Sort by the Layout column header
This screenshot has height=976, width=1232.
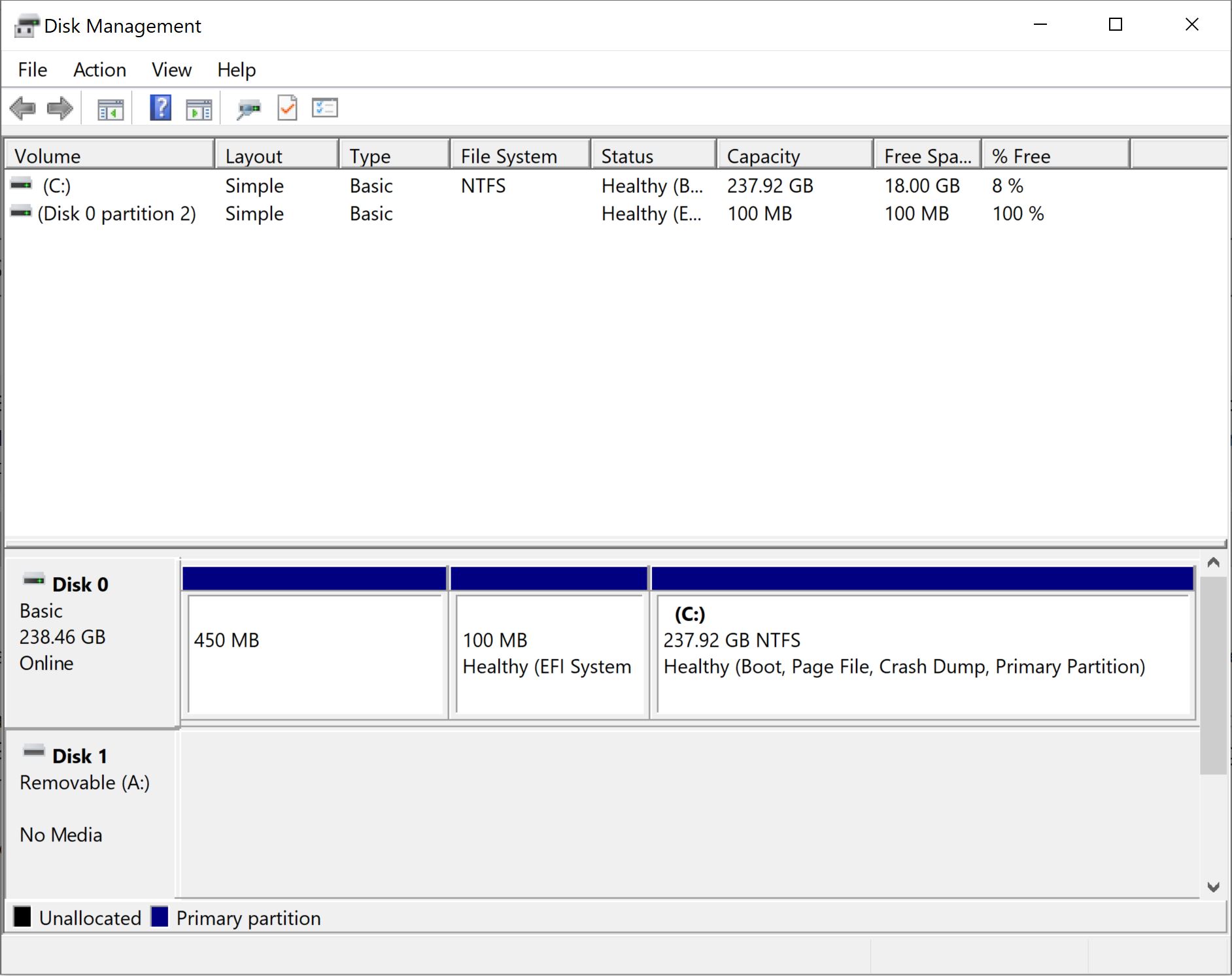point(277,156)
